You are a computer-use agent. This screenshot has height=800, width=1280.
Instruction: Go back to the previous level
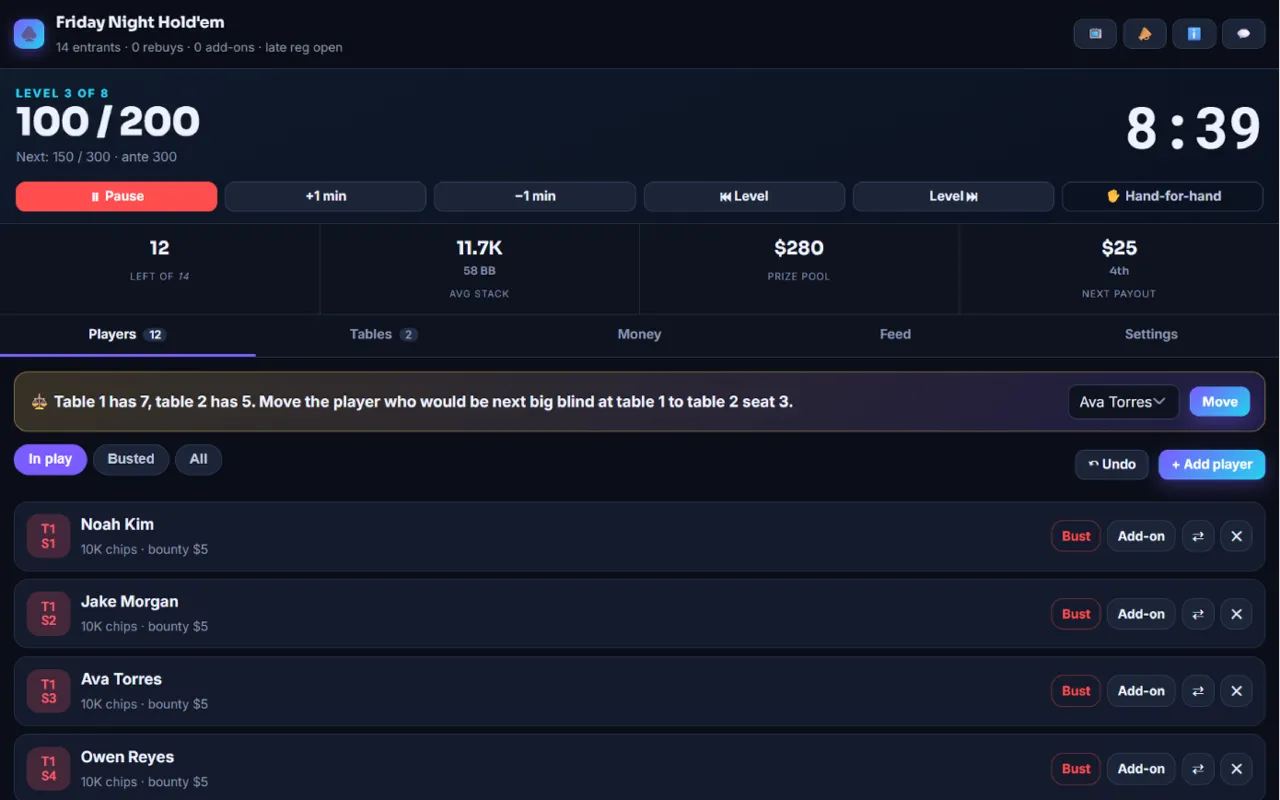click(x=744, y=196)
